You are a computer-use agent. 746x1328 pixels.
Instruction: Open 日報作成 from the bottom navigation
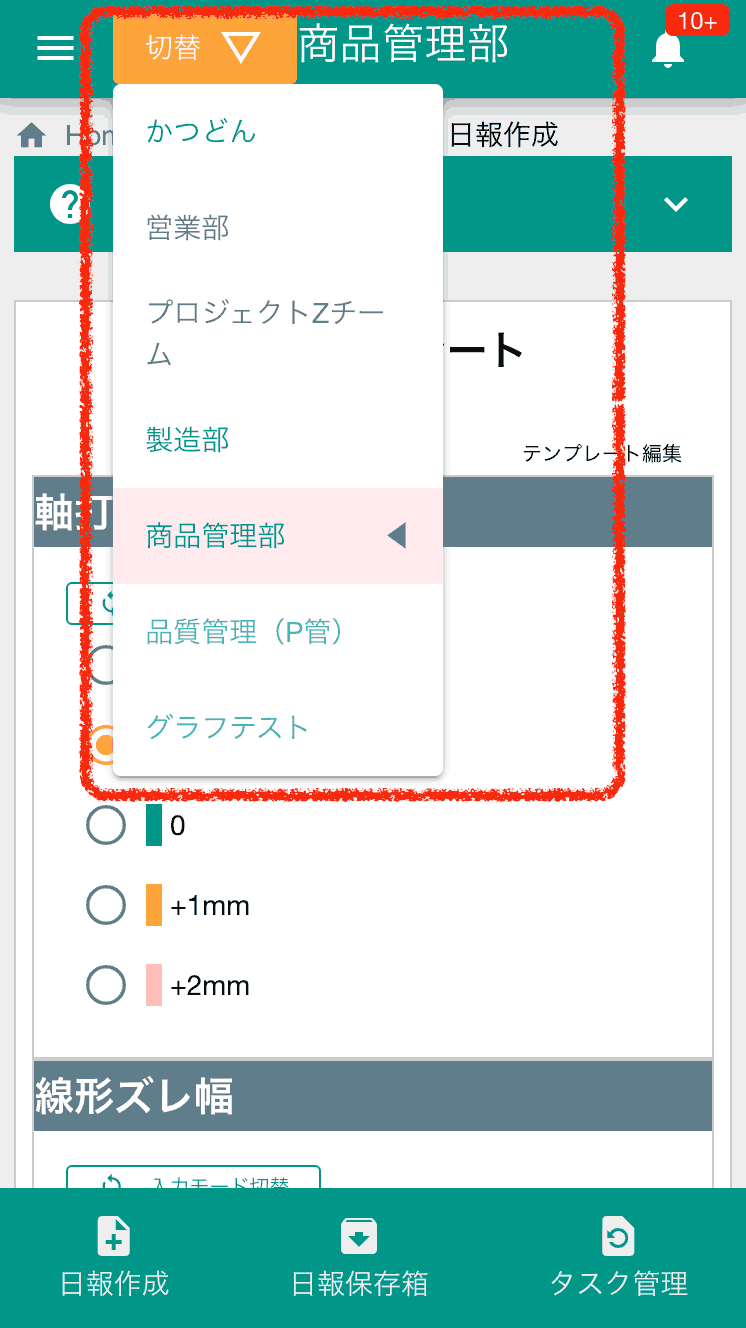tap(113, 1258)
